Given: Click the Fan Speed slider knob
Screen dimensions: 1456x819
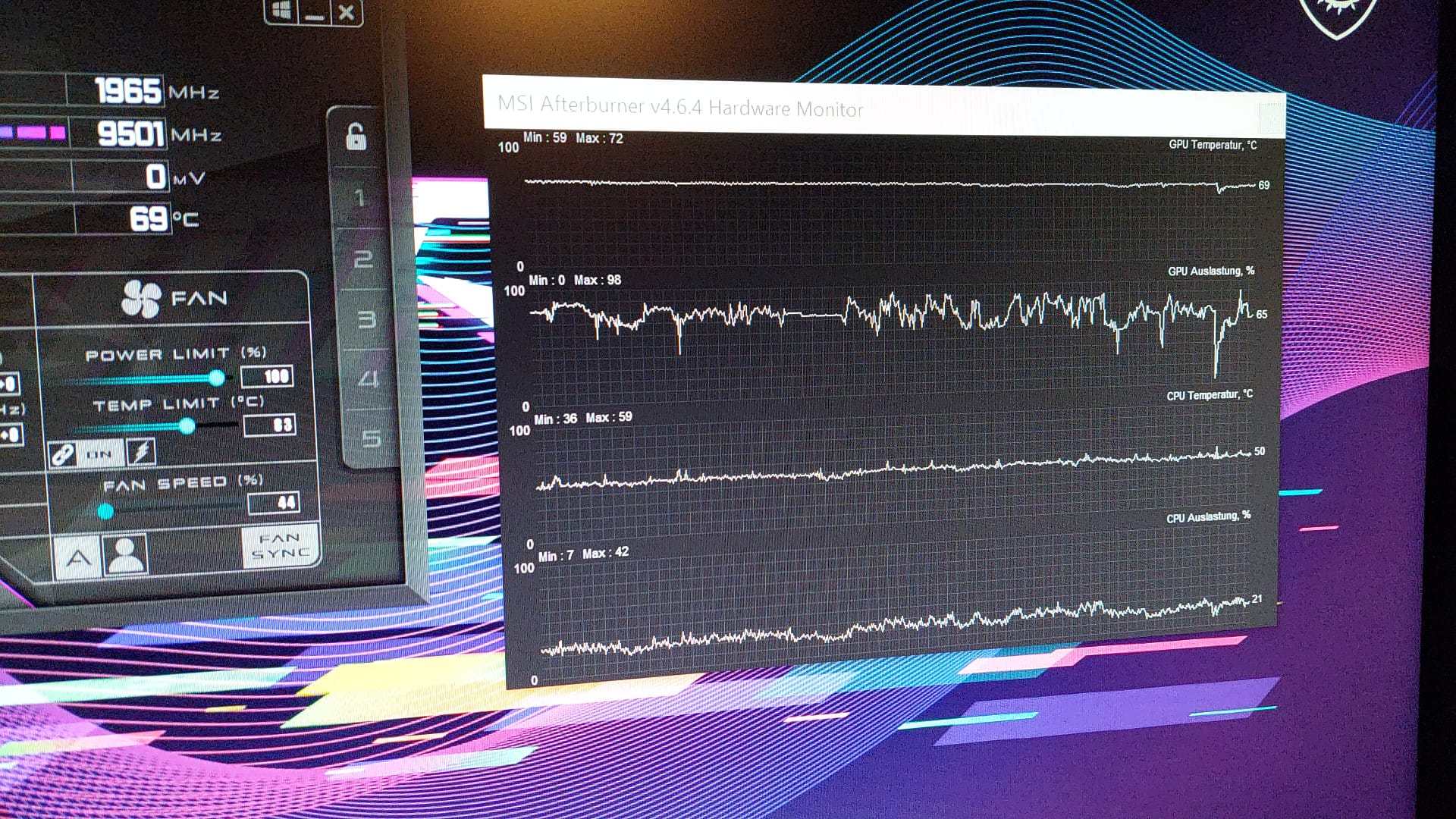Looking at the screenshot, I should (x=106, y=512).
